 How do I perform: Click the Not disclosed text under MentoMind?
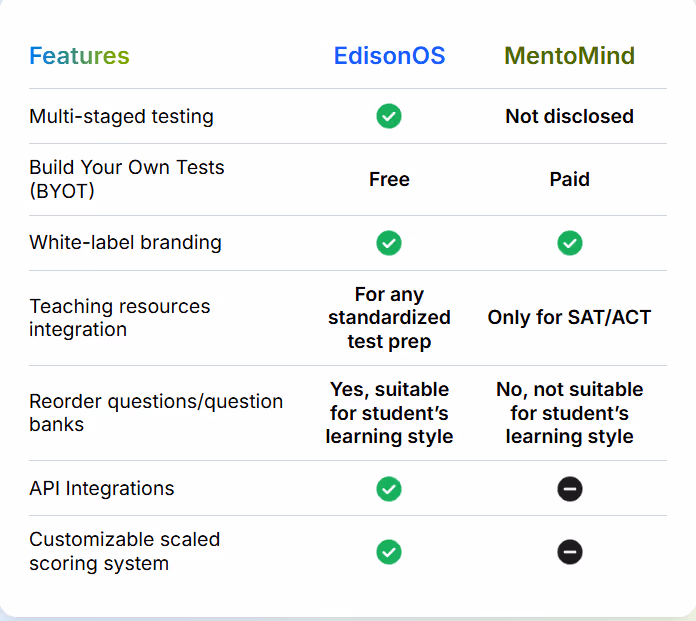569,116
